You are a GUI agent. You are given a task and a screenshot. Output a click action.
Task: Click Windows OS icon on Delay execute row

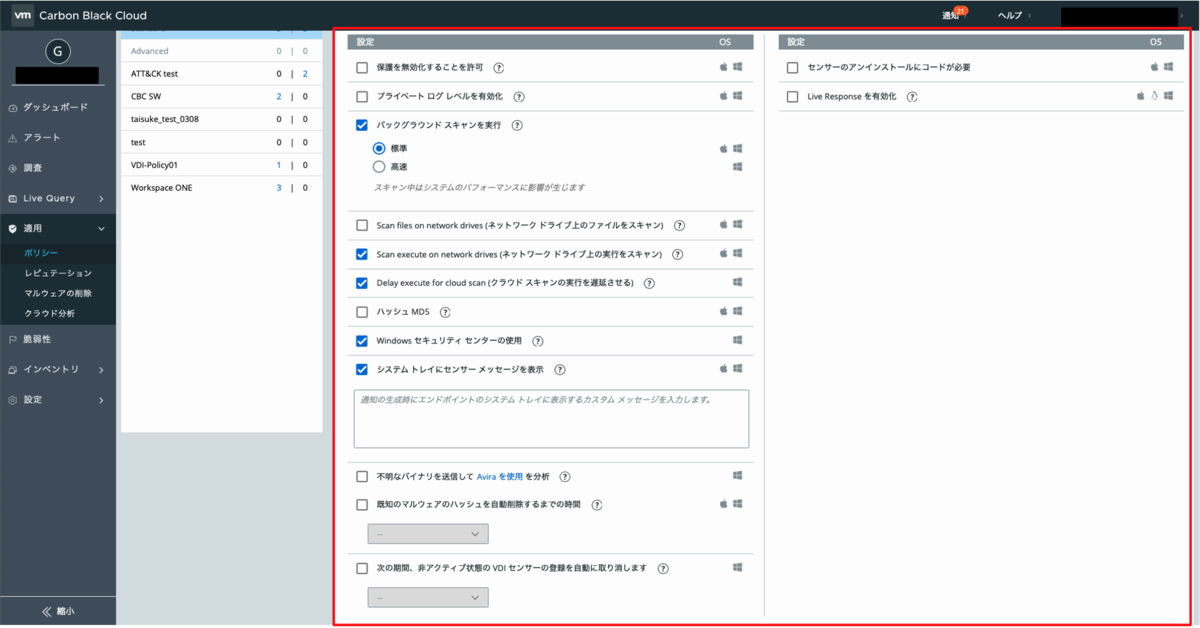(738, 282)
